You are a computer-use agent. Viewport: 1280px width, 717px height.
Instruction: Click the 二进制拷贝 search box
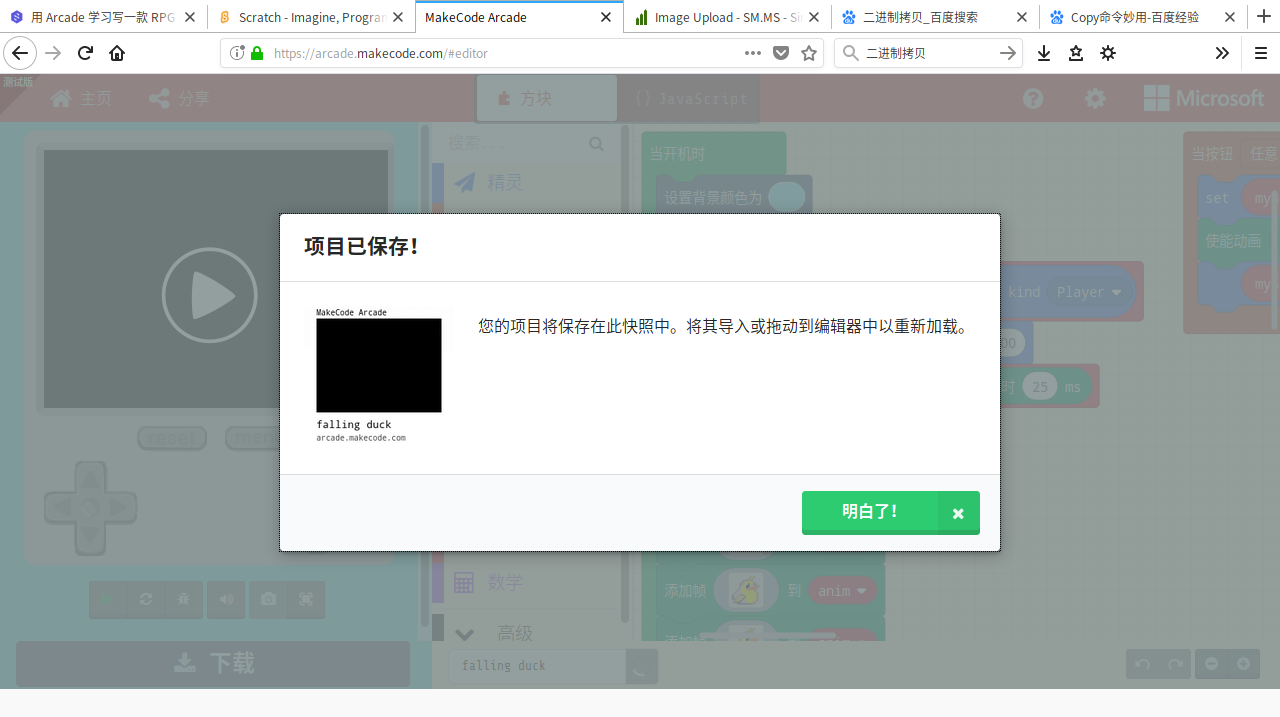coord(928,53)
